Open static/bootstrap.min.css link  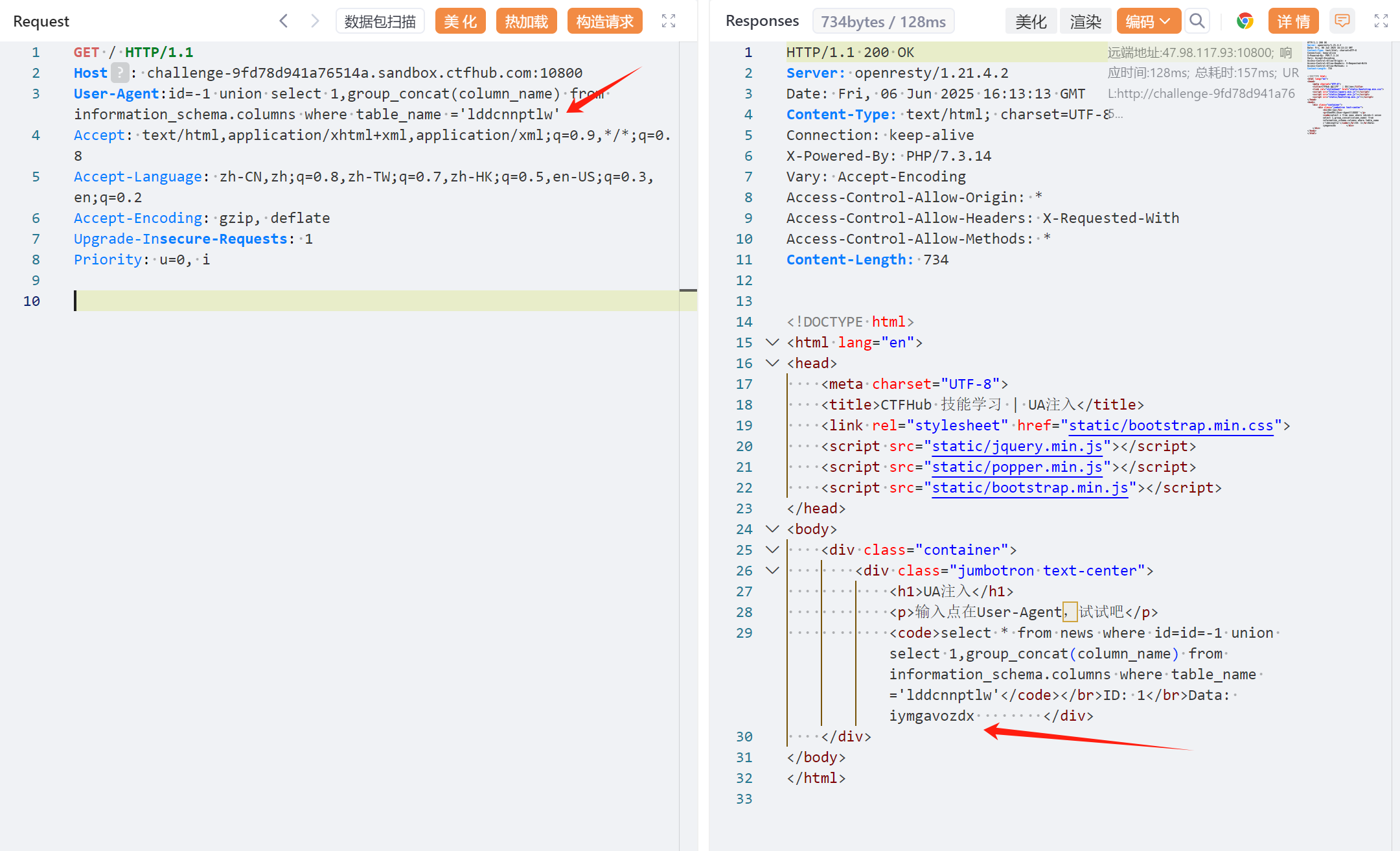point(1171,425)
